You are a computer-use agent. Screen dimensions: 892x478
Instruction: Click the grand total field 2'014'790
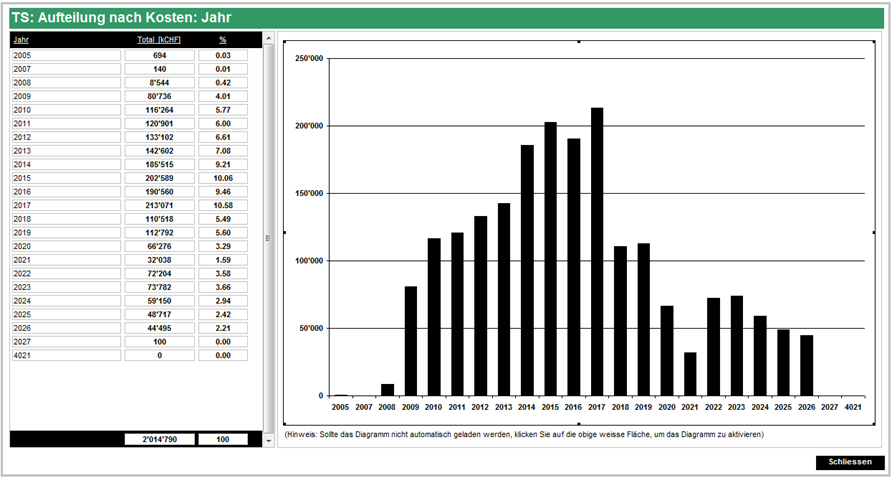pos(159,439)
